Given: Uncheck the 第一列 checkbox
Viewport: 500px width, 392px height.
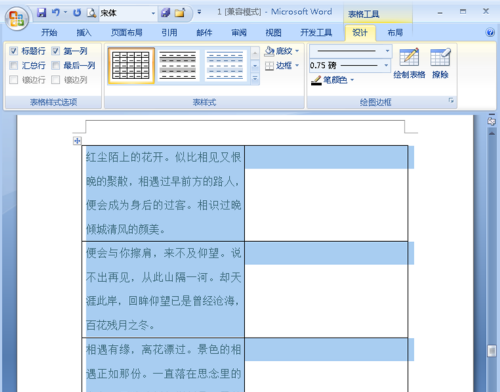Looking at the screenshot, I should coord(56,51).
